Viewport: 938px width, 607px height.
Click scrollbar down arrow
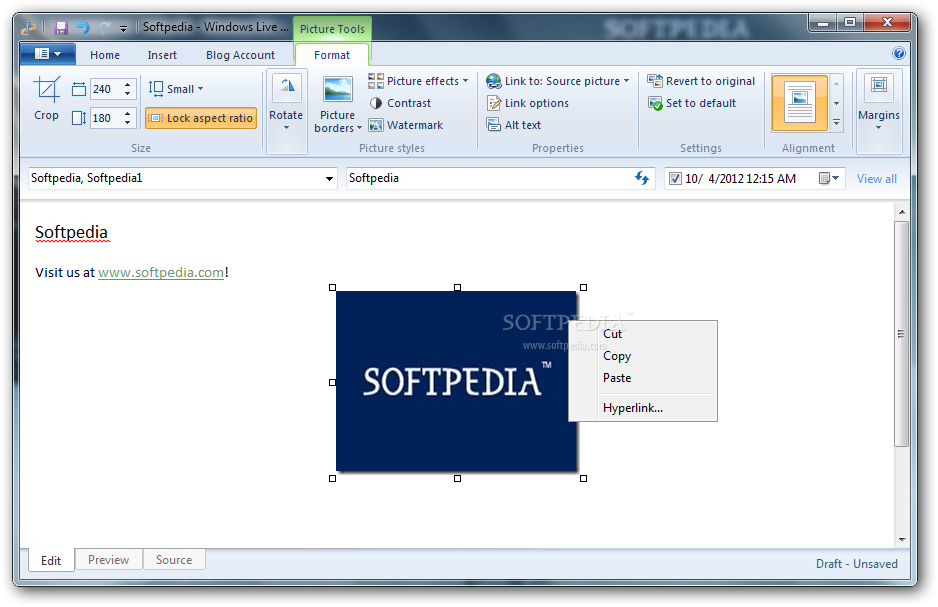point(902,539)
